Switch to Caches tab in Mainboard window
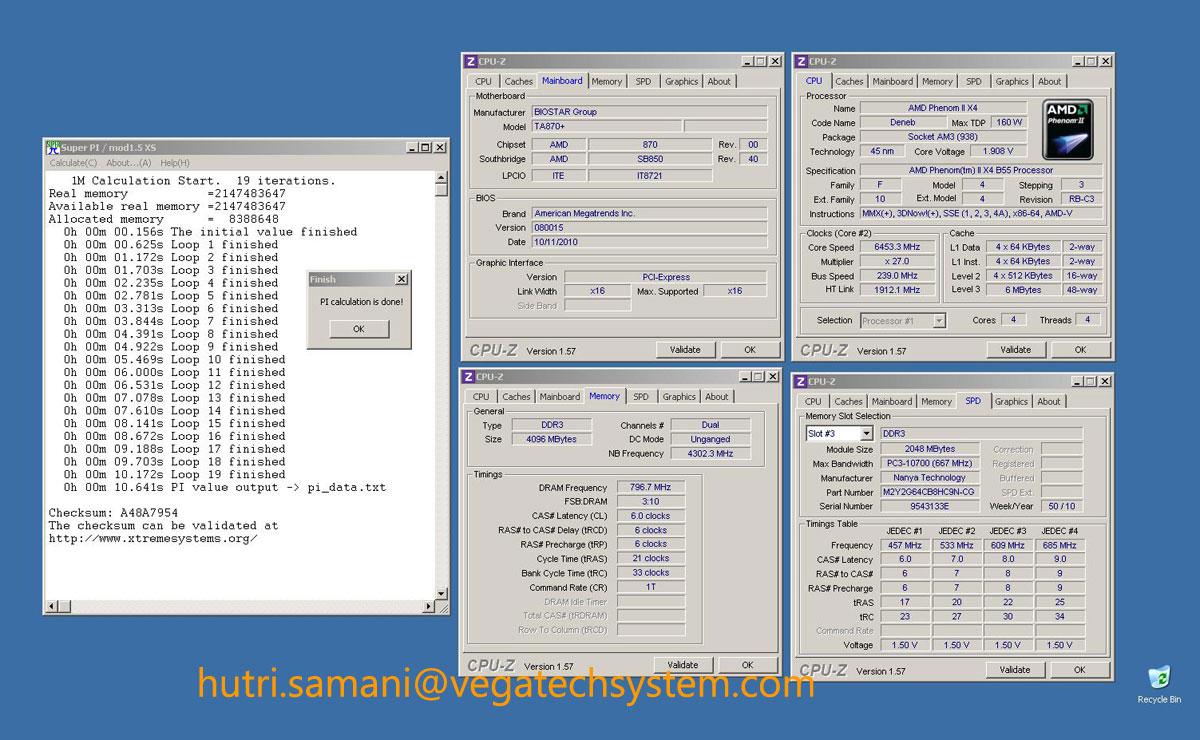 tap(518, 82)
